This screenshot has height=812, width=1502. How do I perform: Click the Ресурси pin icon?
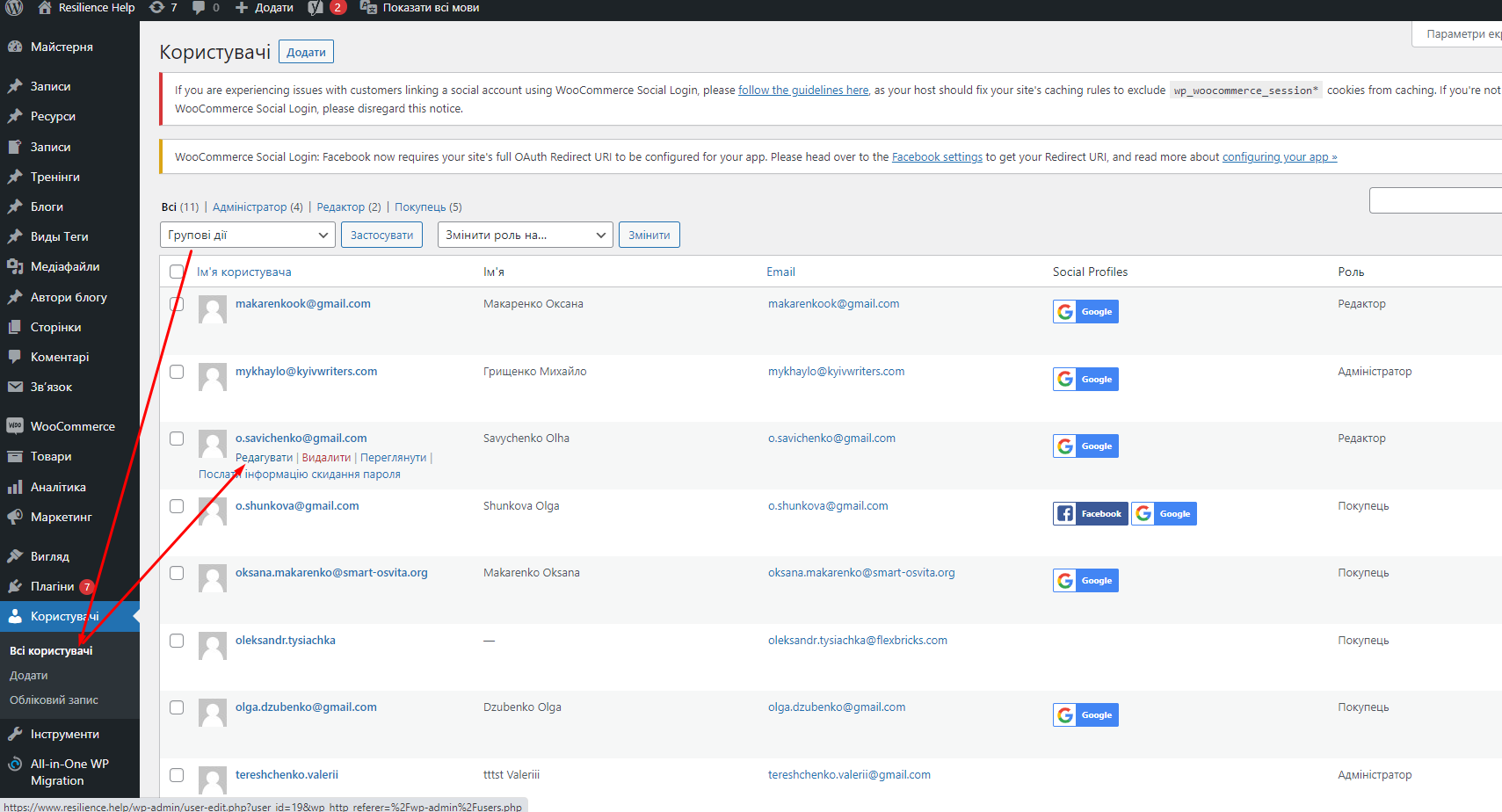(15, 116)
